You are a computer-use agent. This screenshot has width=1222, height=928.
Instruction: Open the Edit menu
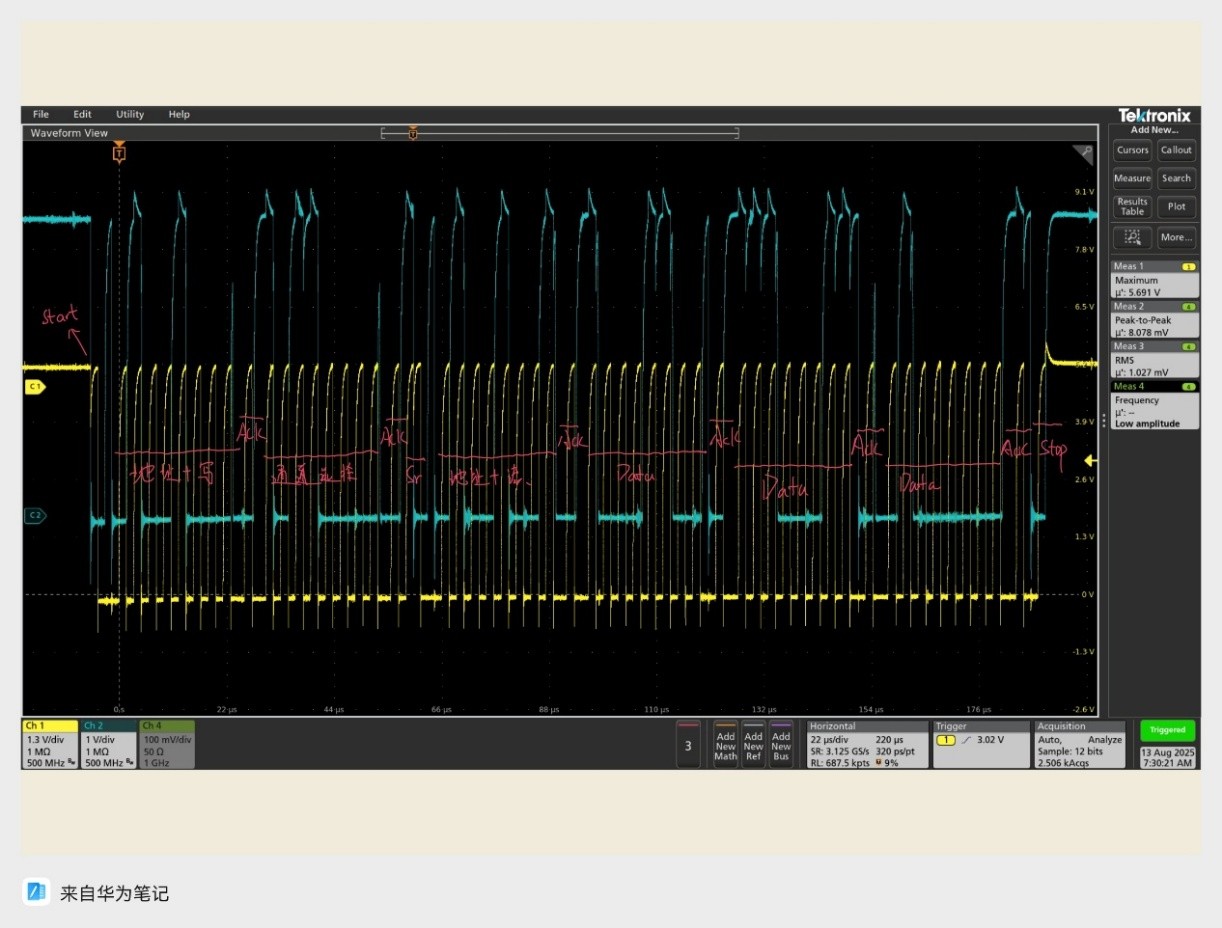(82, 114)
